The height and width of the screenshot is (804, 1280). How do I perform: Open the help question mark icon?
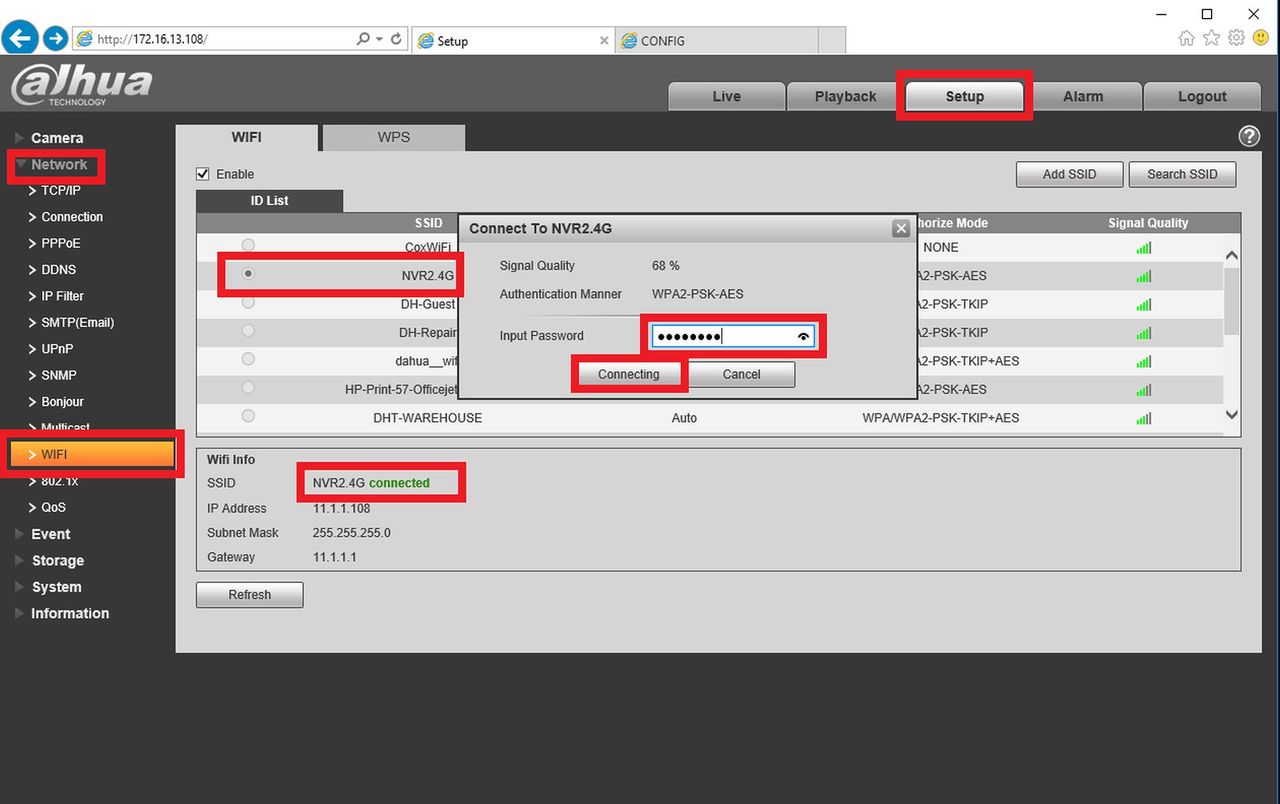(x=1249, y=137)
